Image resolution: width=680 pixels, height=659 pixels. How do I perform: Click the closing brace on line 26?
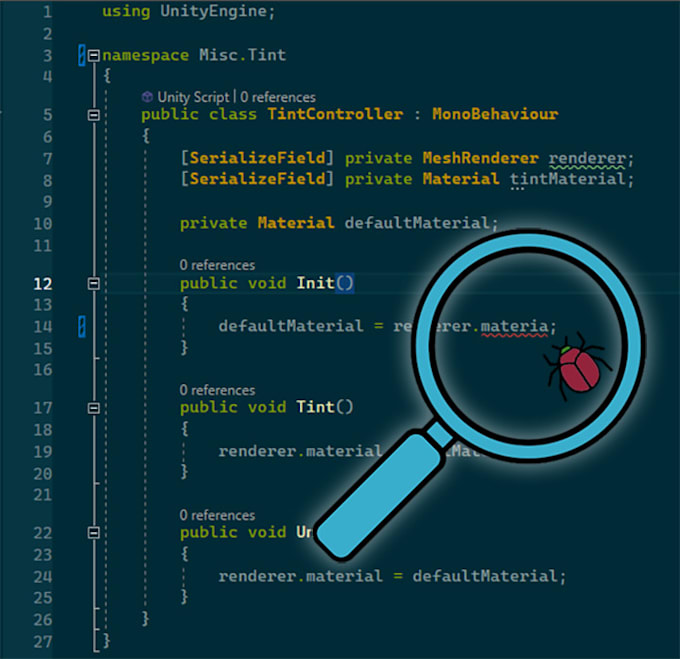tap(146, 619)
